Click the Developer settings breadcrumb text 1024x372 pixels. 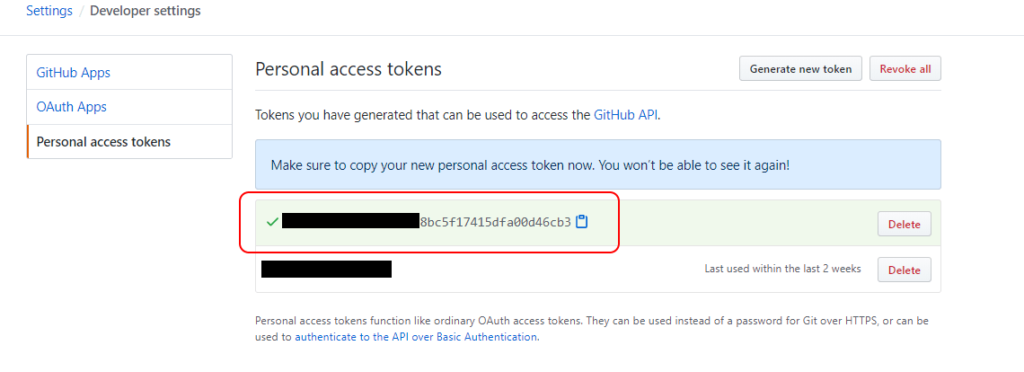tap(145, 11)
